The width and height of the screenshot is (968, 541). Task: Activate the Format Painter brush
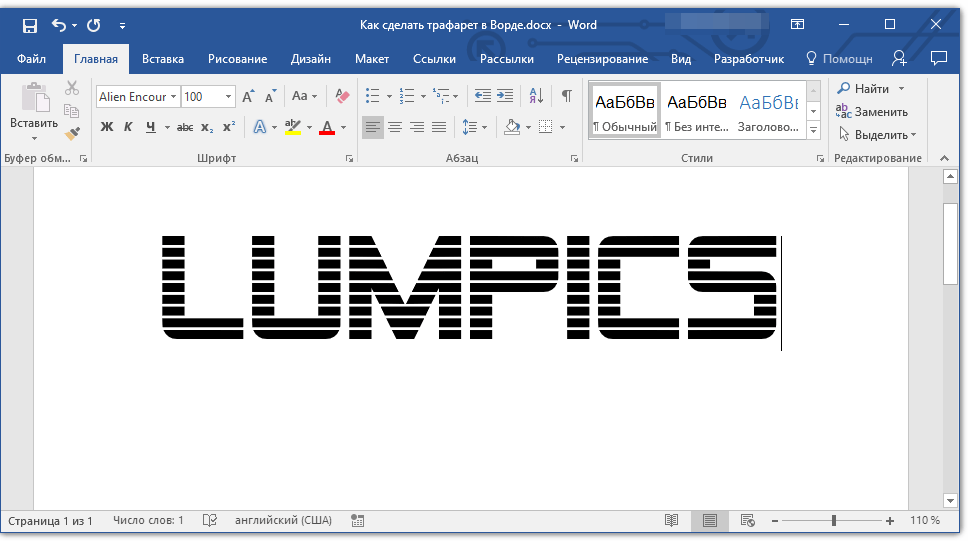pos(72,133)
